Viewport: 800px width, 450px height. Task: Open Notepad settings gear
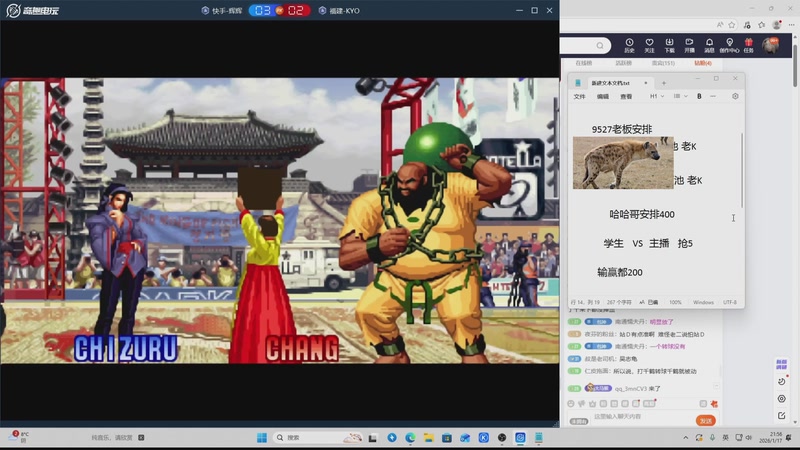735,96
